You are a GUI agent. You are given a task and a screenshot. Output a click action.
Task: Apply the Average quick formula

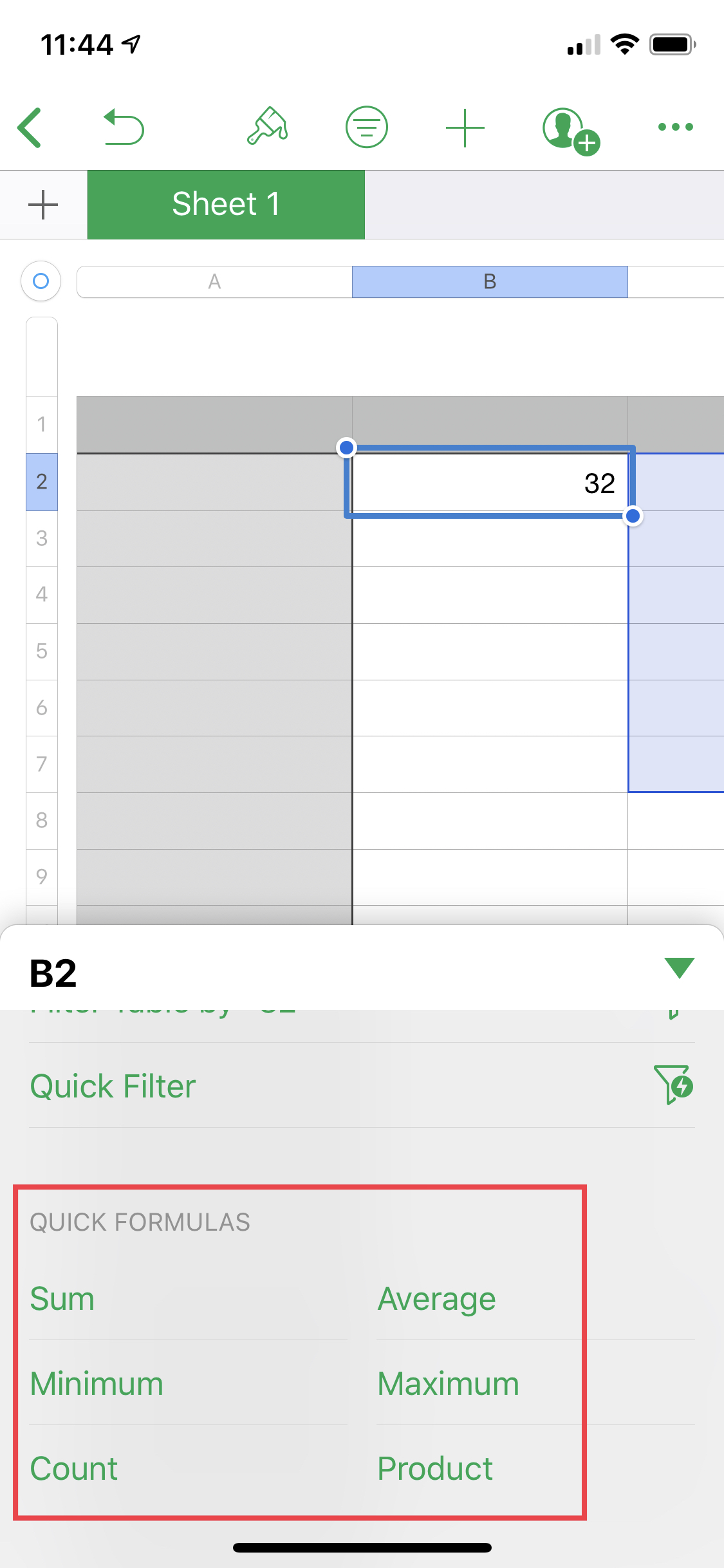click(436, 1299)
